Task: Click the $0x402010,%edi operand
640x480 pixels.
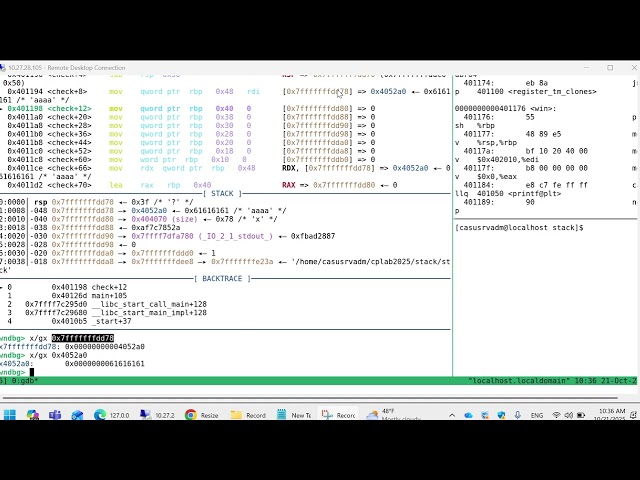Action: point(508,160)
